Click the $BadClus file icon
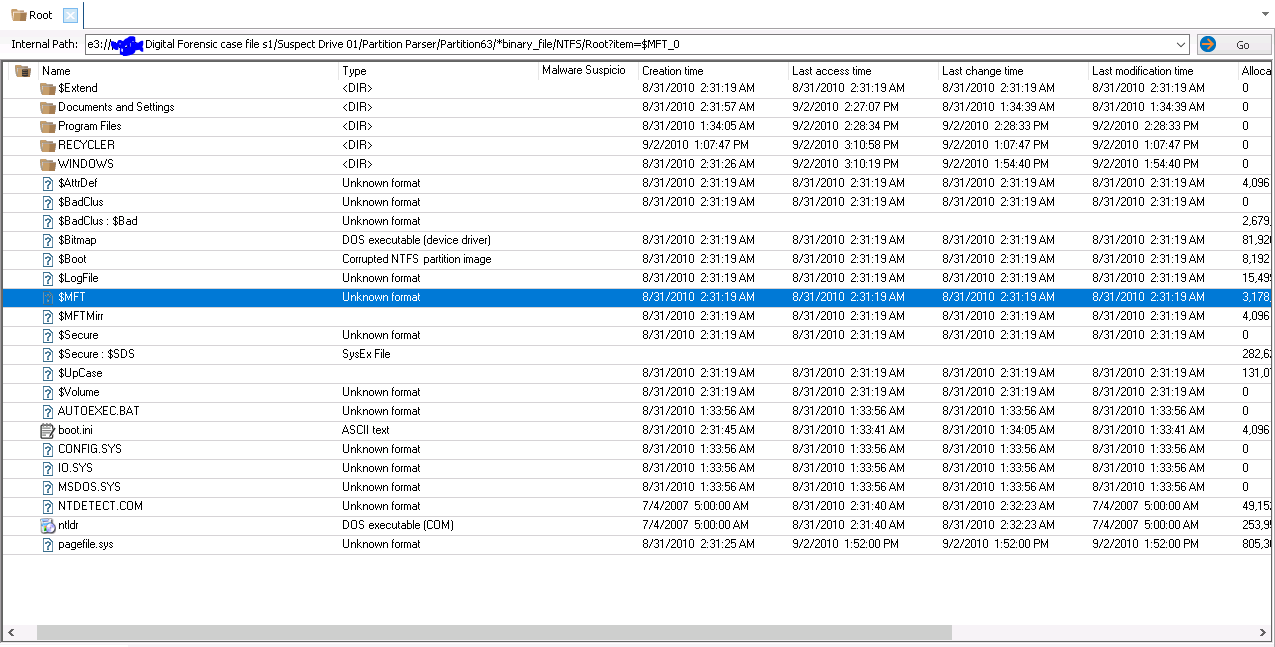 click(47, 202)
